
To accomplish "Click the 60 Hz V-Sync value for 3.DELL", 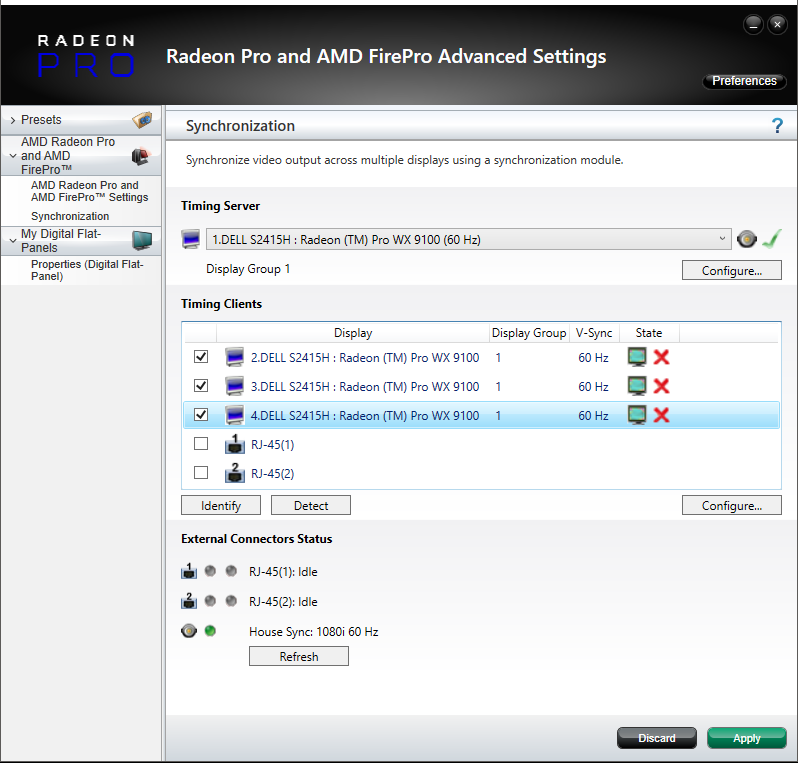I will coord(593,387).
